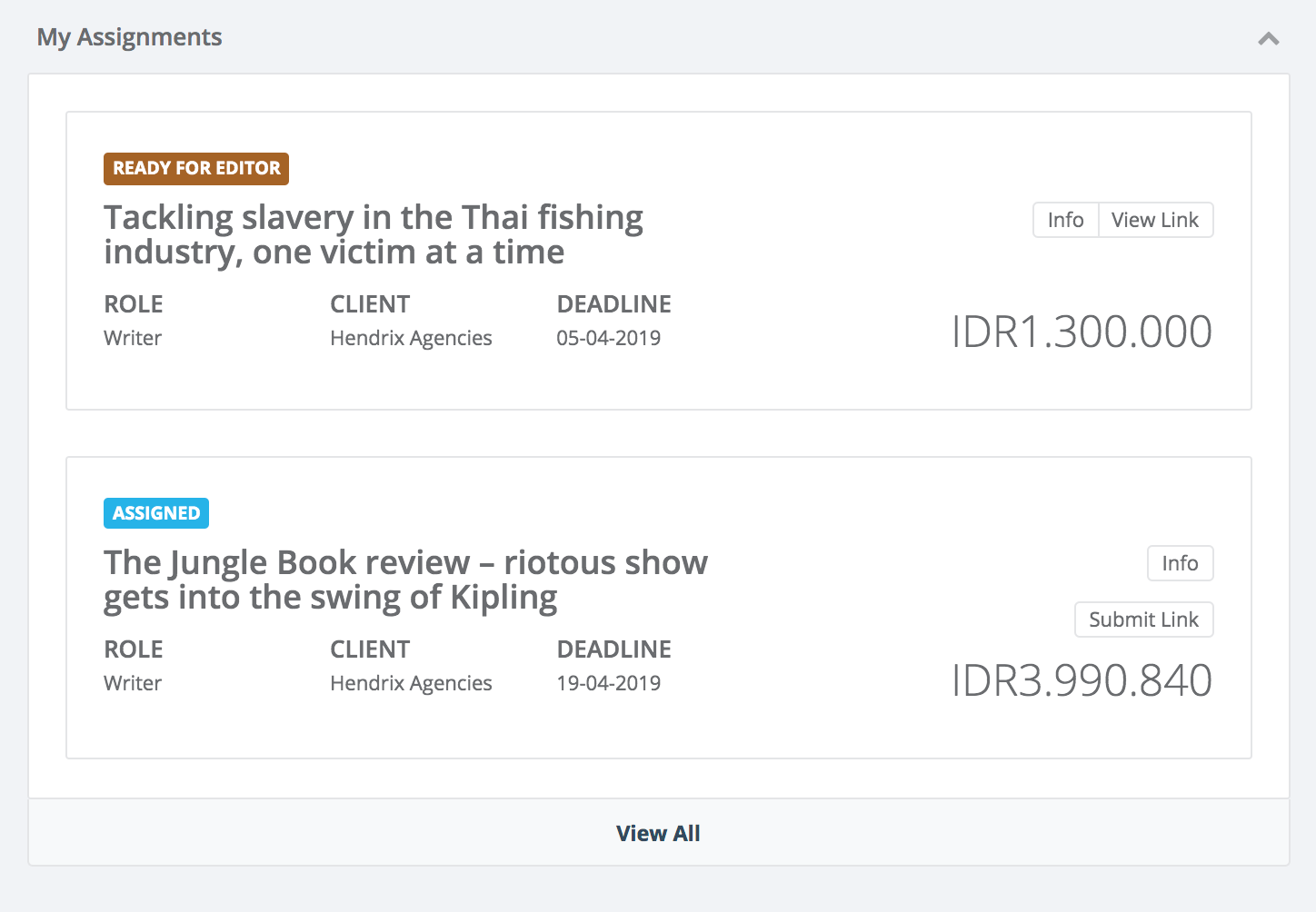Screen dimensions: 1316x912
Task: Click the Writer role on Jungle Book card
Action: point(133,683)
